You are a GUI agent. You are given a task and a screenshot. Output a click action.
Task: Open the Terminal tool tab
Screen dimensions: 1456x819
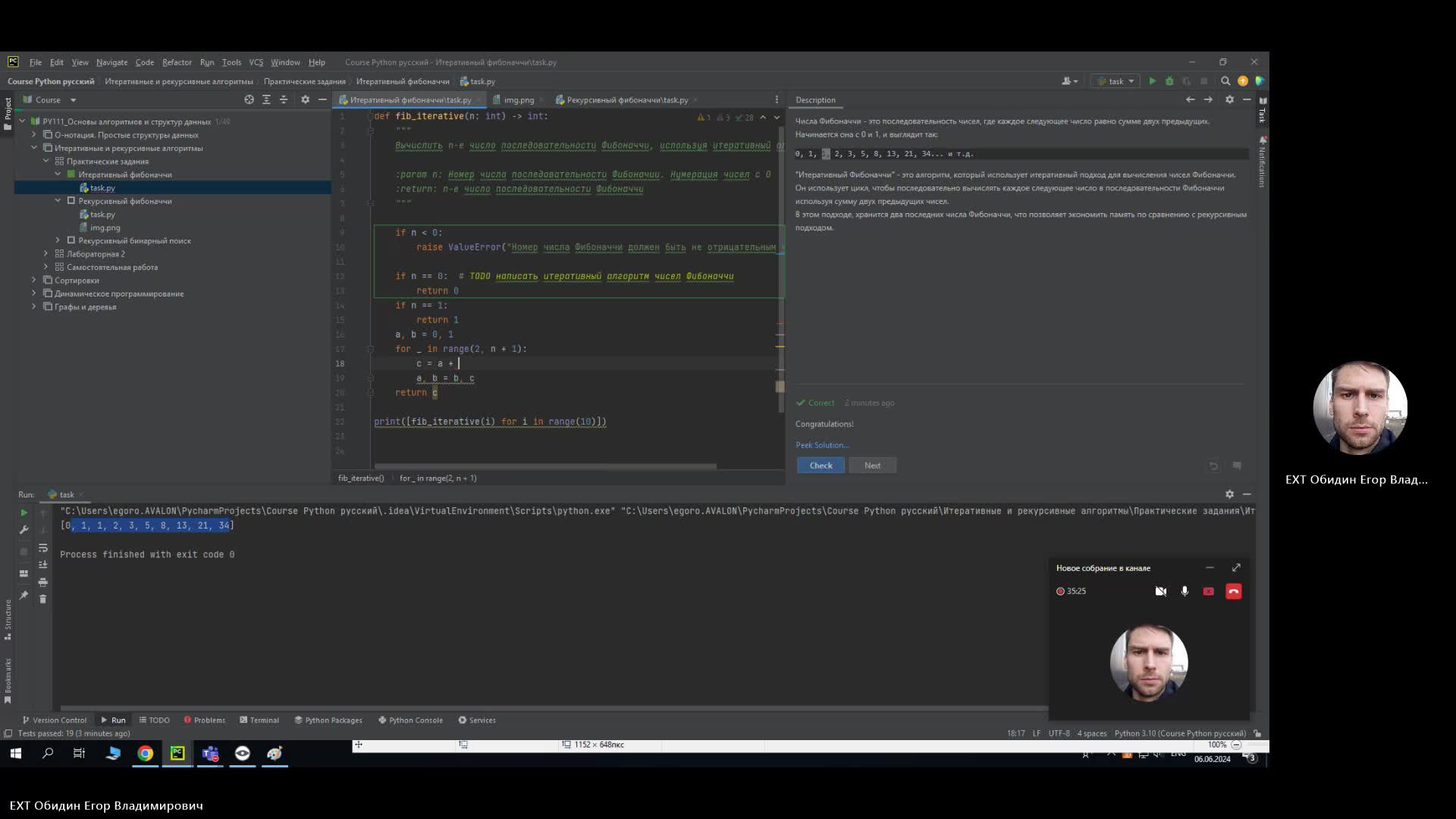[x=259, y=720]
